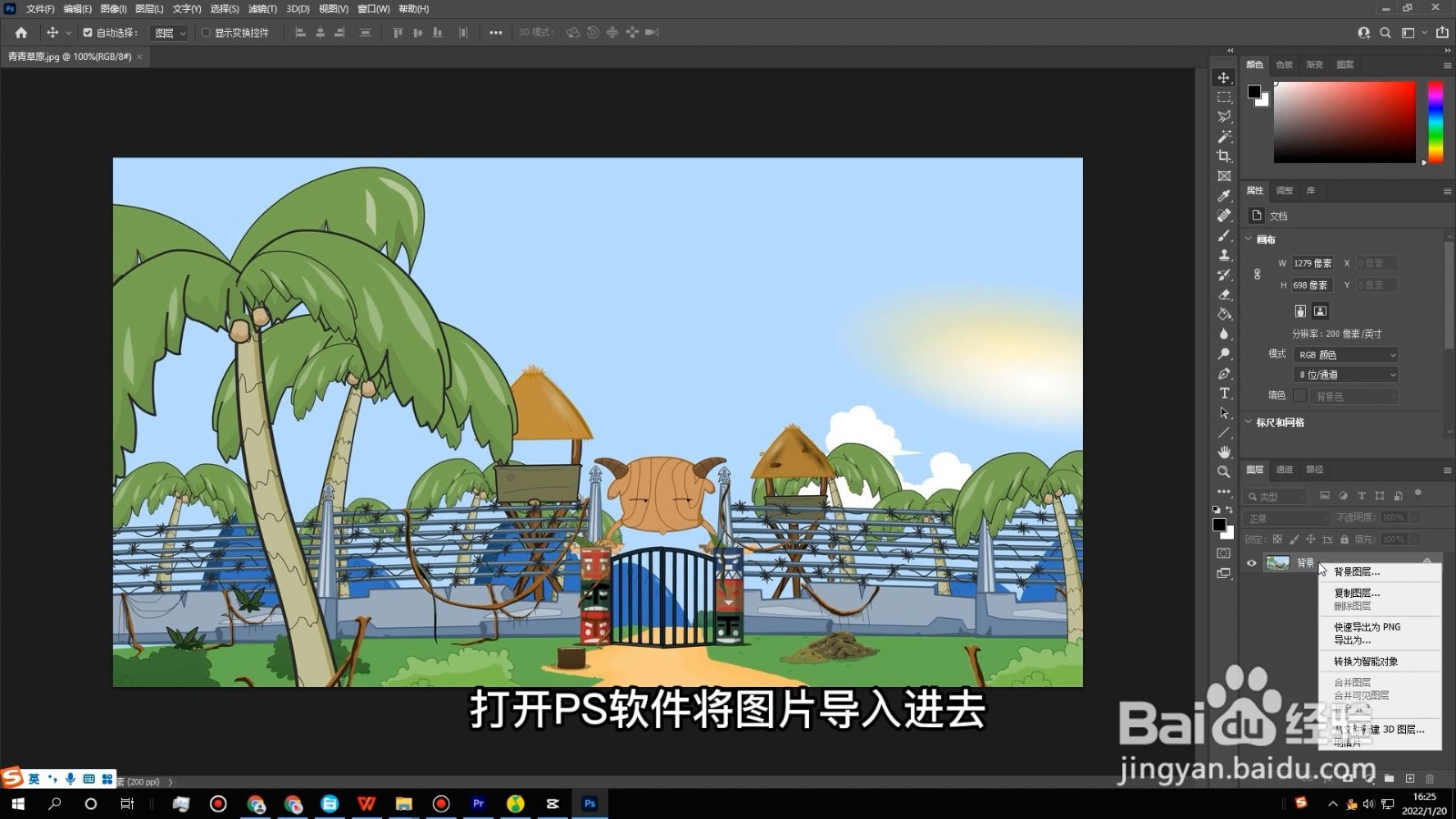Switch to the 色板 tab
Screen dimensions: 1456x819
(1284, 65)
